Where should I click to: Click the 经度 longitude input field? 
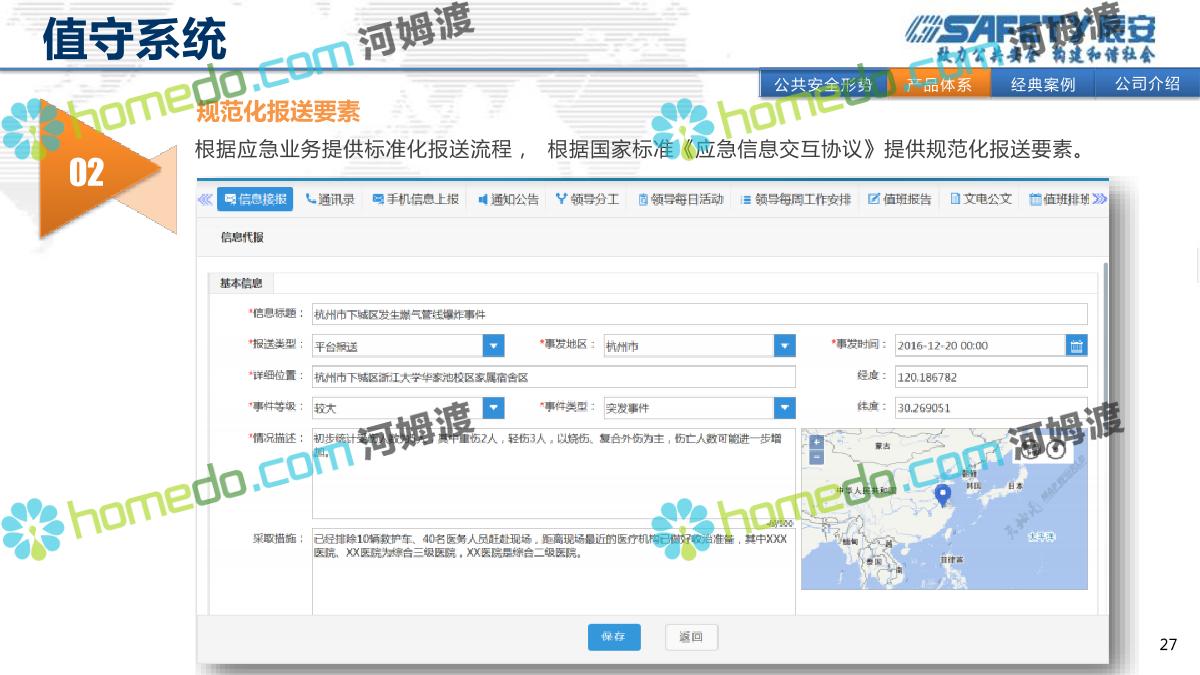tap(990, 377)
